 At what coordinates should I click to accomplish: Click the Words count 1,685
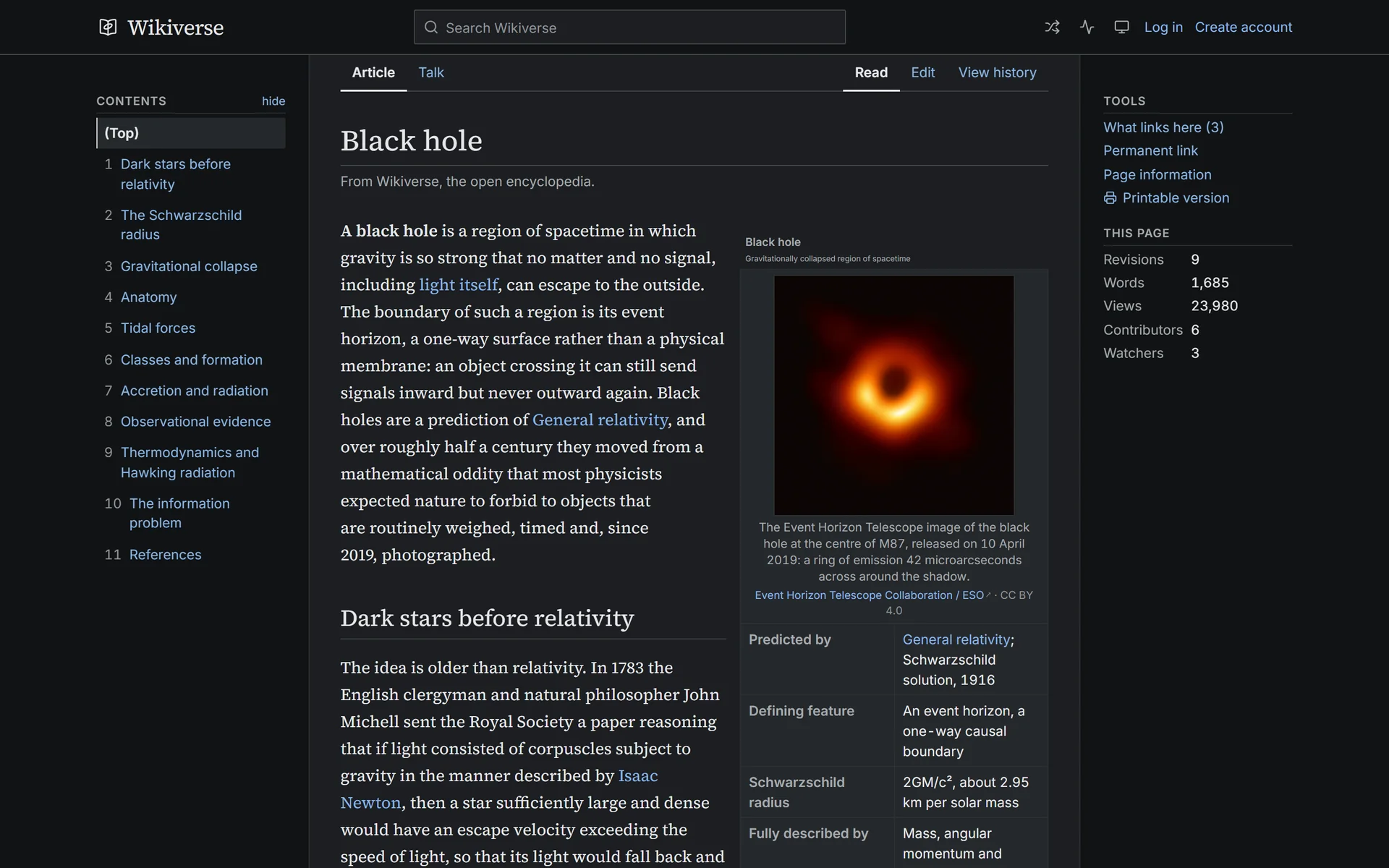[x=1210, y=283]
